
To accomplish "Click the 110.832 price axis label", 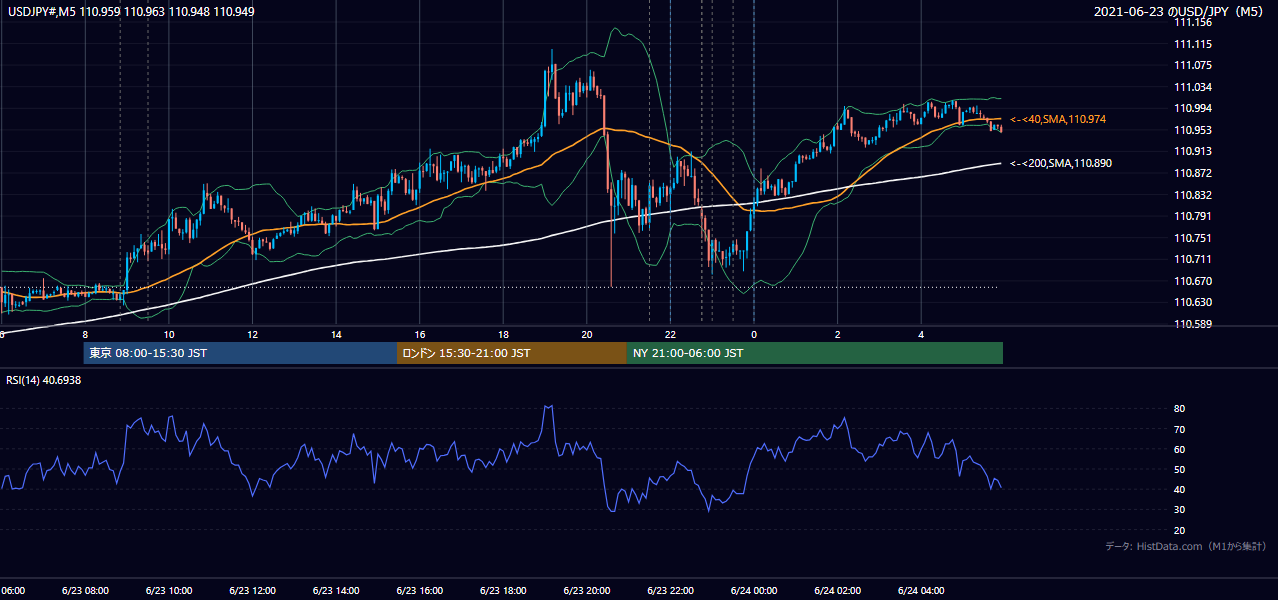I will [x=1193, y=195].
